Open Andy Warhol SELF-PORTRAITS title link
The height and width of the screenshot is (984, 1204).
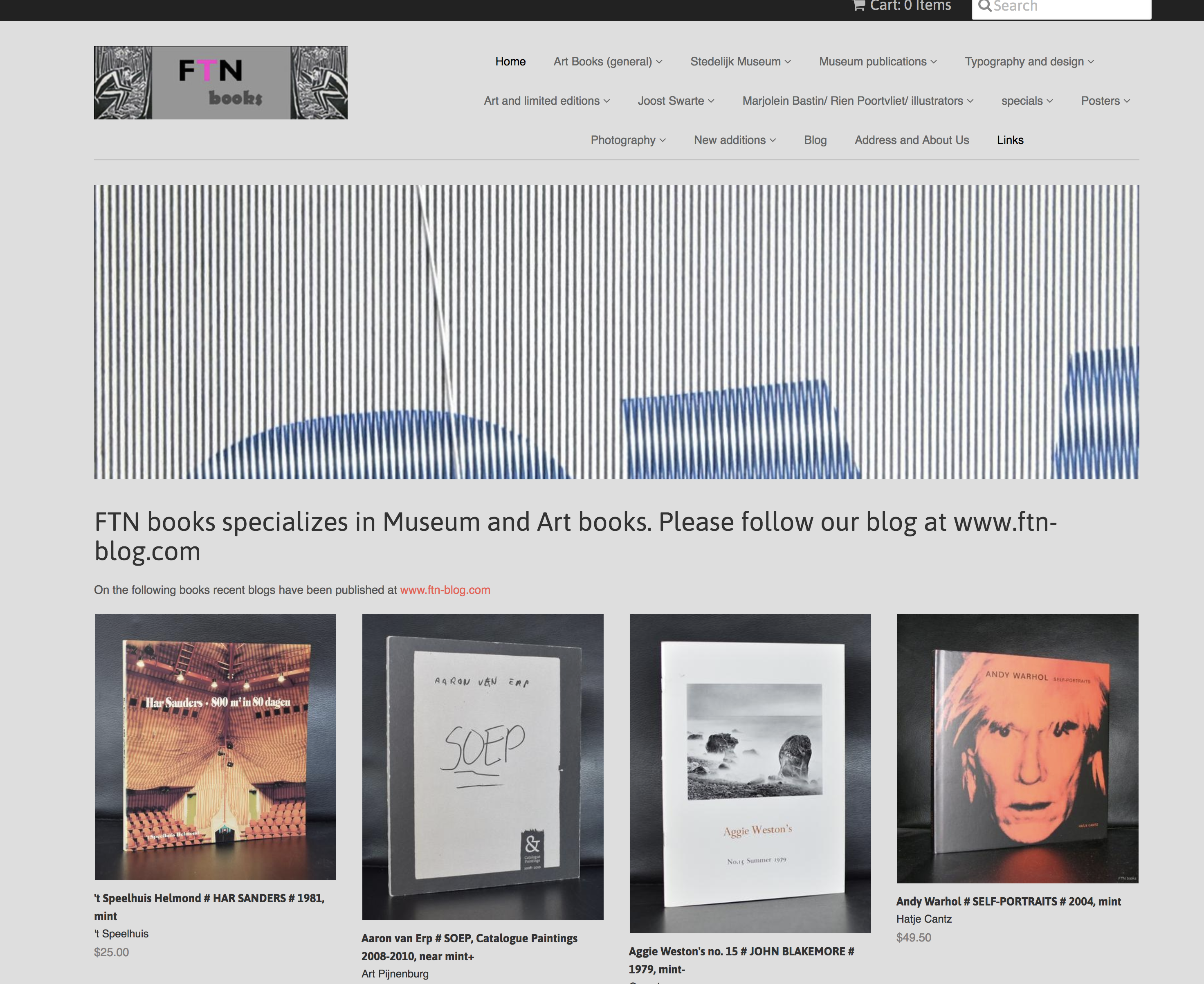(1008, 901)
